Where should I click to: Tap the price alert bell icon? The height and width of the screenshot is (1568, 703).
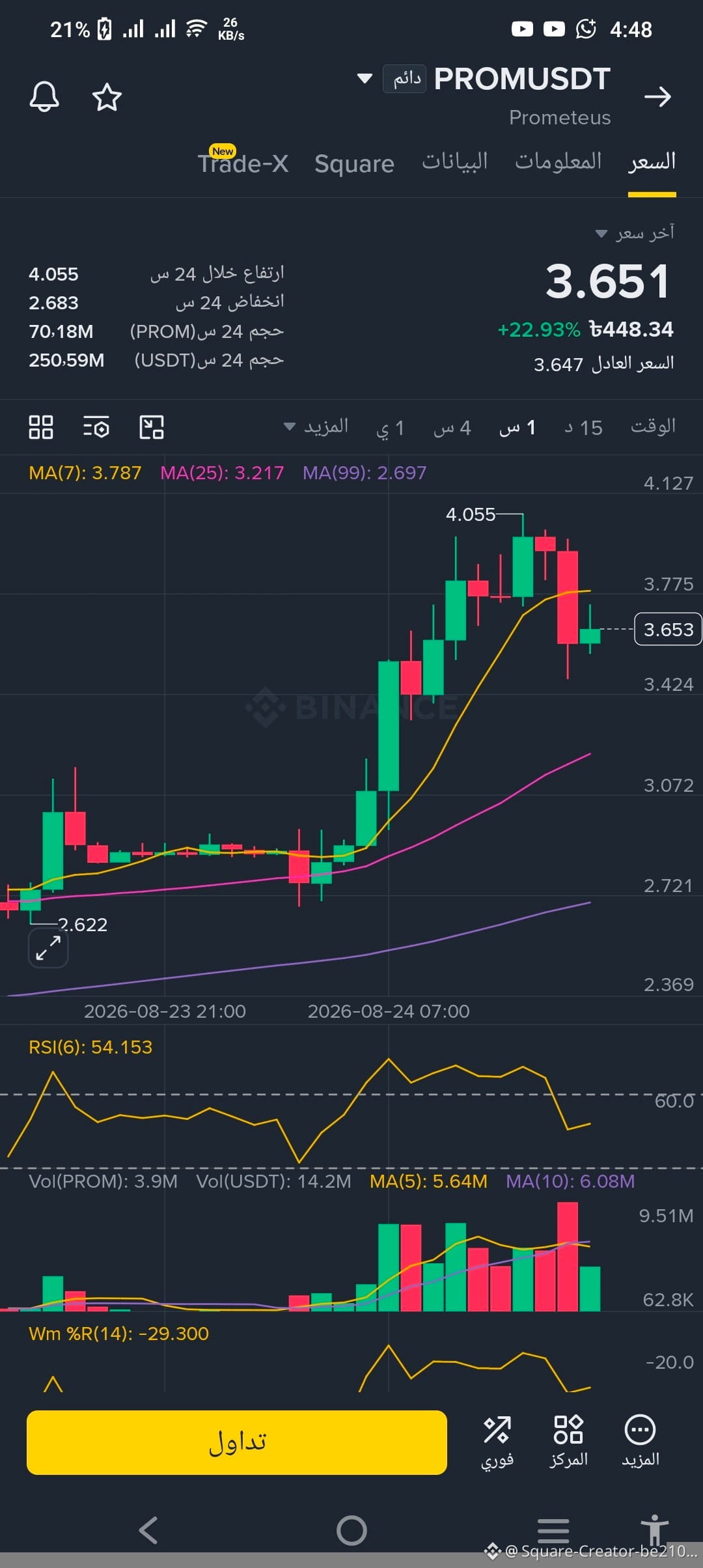[x=44, y=97]
